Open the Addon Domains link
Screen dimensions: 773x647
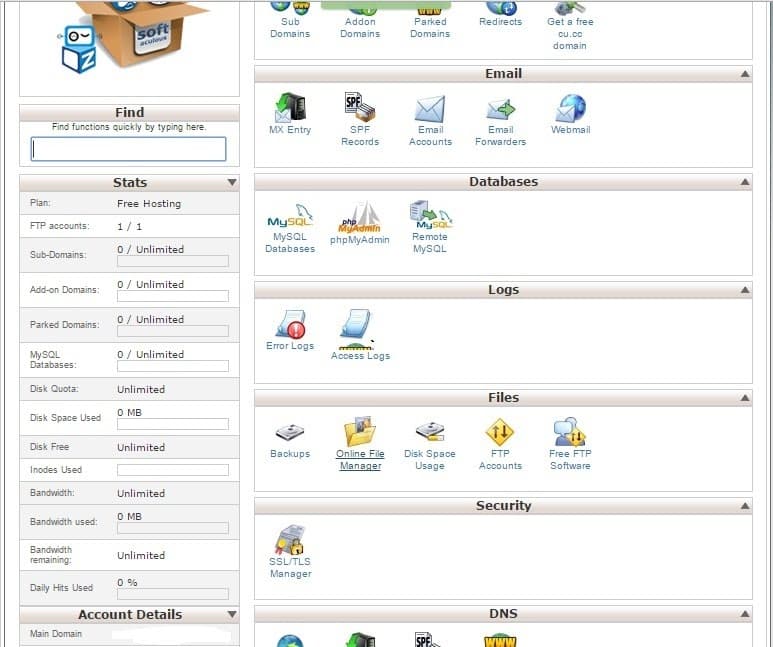[x=360, y=28]
